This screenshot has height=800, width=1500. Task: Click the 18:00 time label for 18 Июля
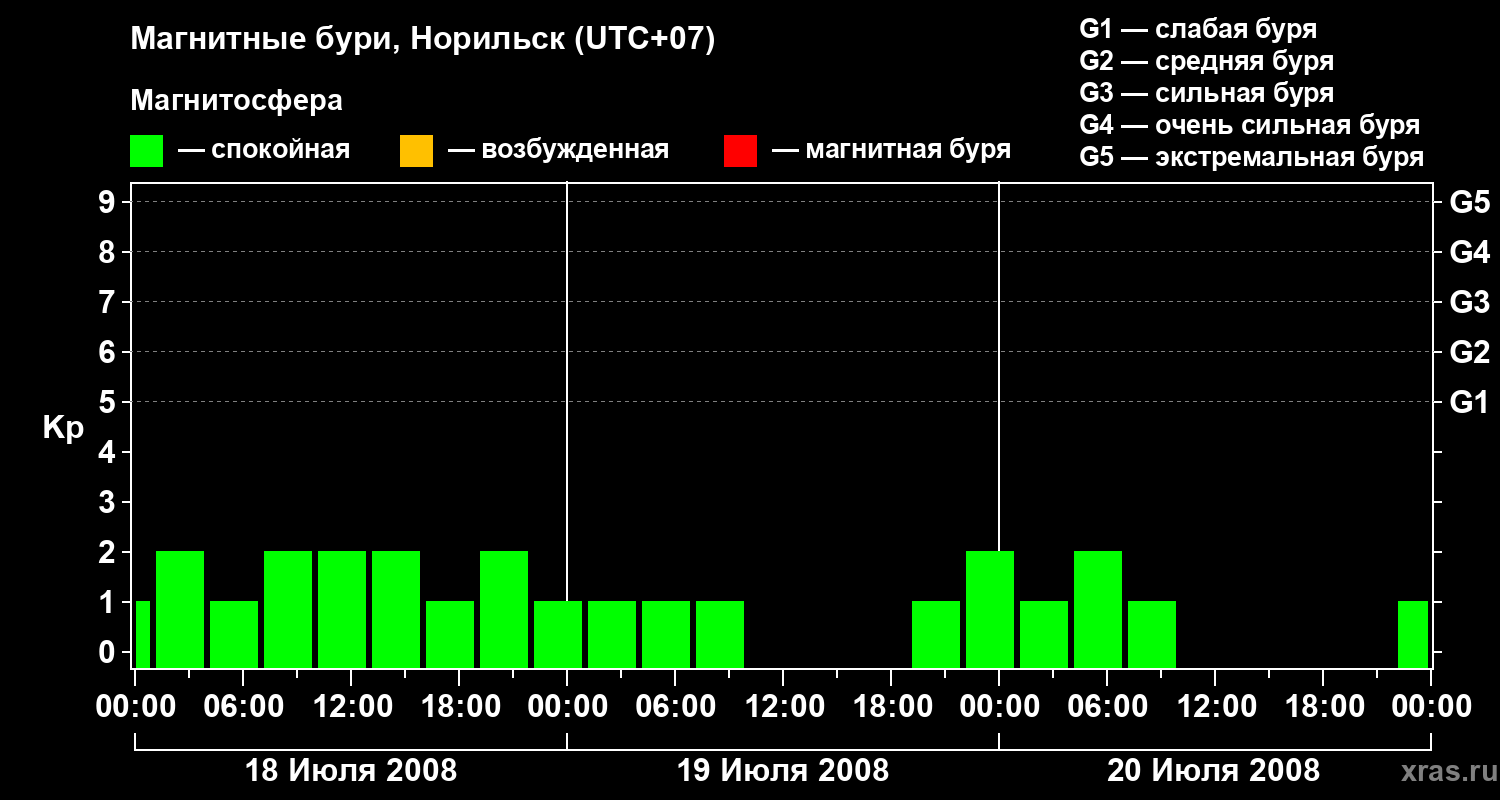[x=459, y=706]
